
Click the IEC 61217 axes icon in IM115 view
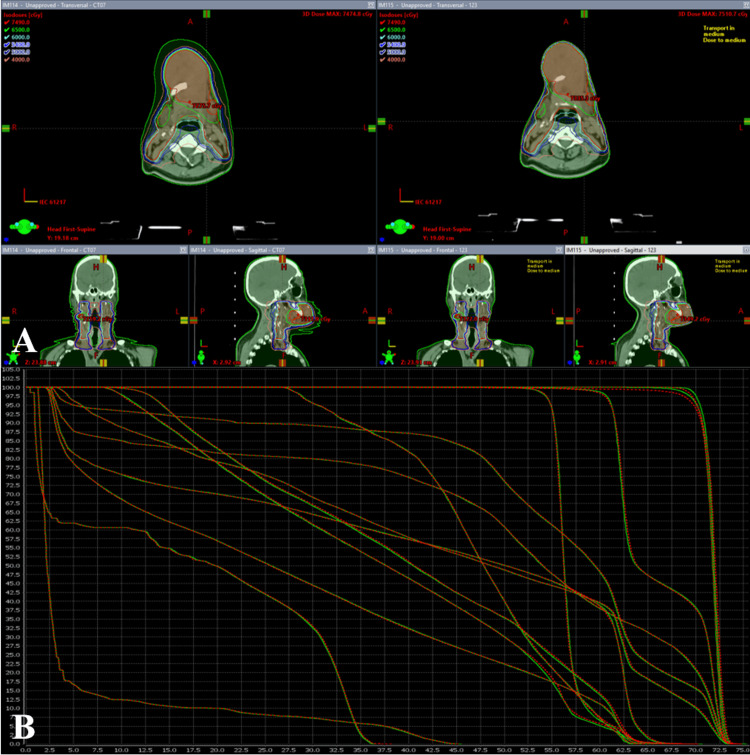click(406, 196)
